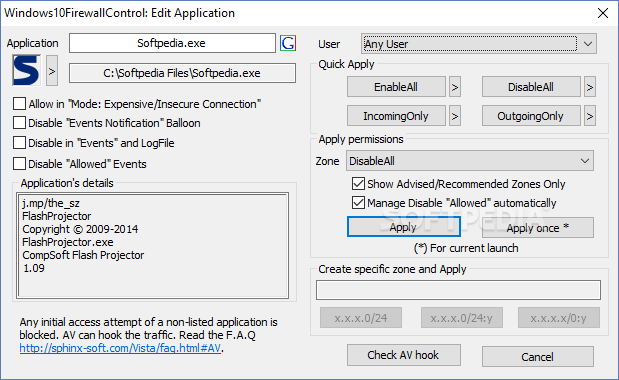
Task: Click the x.x.x.0/24:y zone template button
Action: (461, 318)
